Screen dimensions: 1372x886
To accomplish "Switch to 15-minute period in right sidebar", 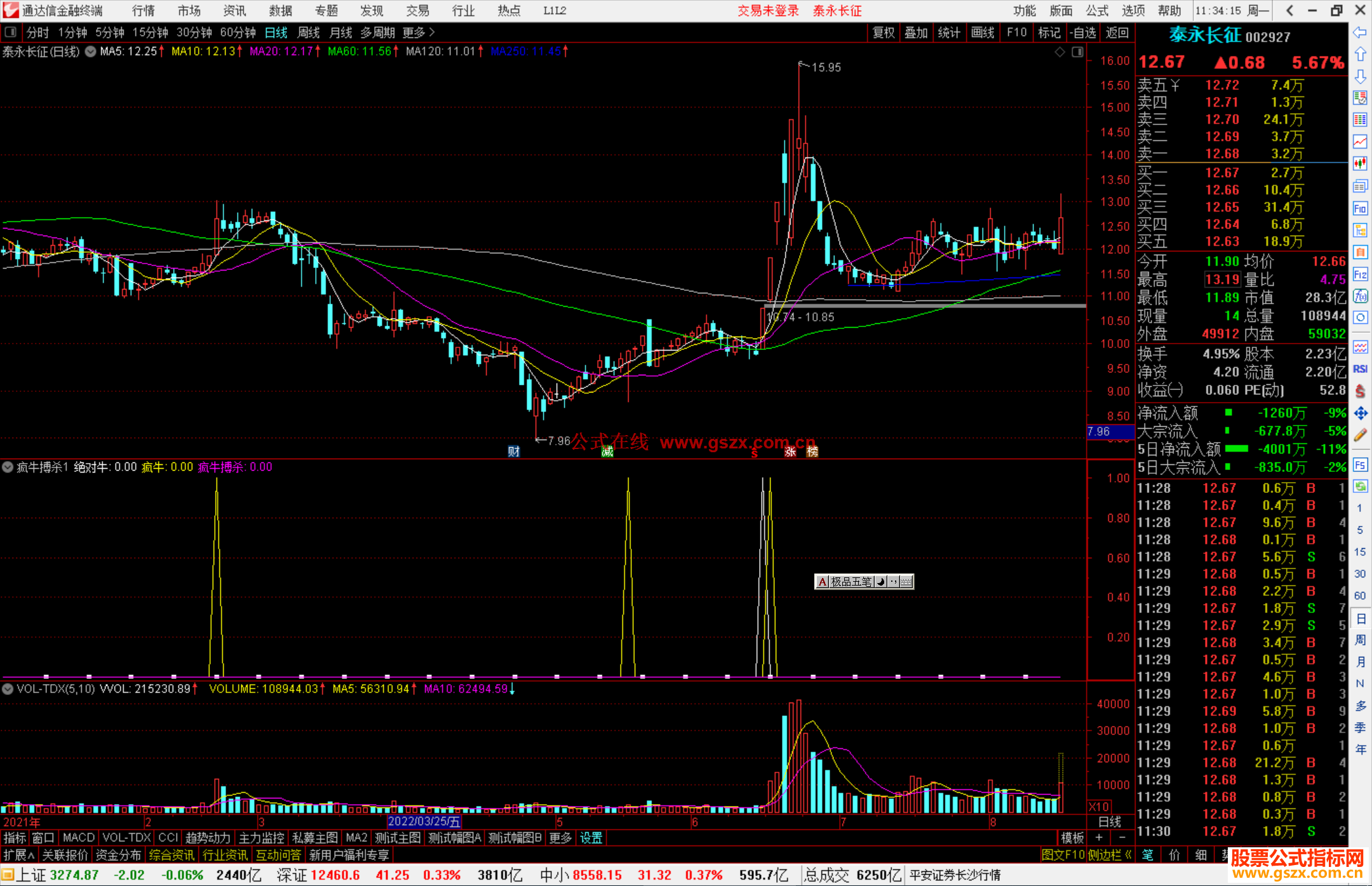I will (x=1359, y=552).
